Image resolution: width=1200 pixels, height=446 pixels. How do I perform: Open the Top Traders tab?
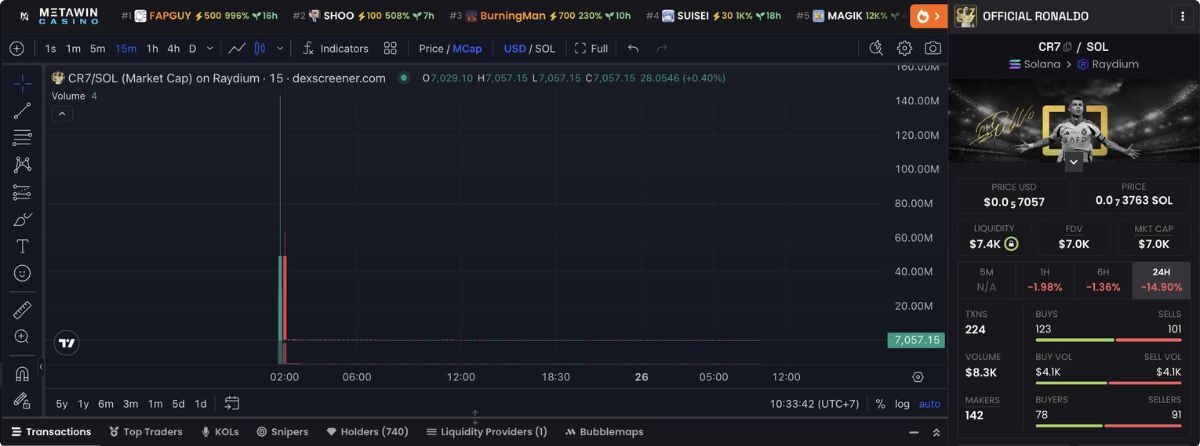point(146,432)
